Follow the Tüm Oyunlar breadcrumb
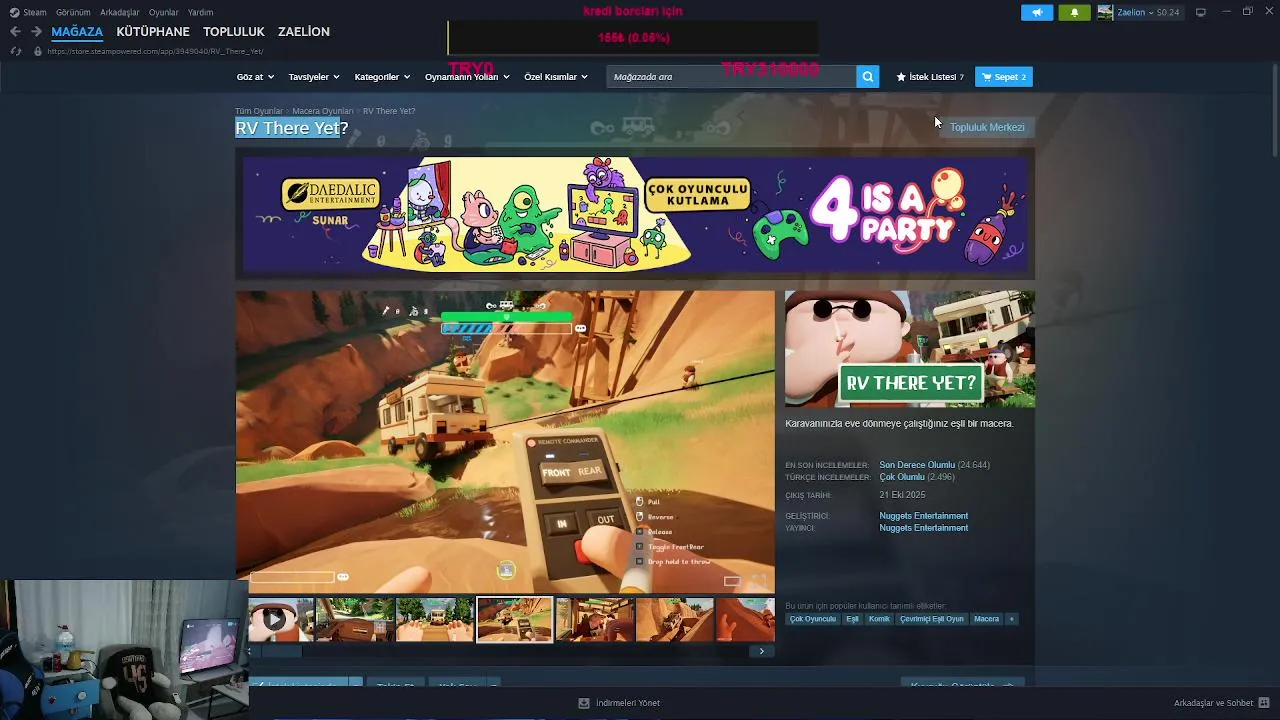Screen dimensions: 1280x720 point(259,111)
